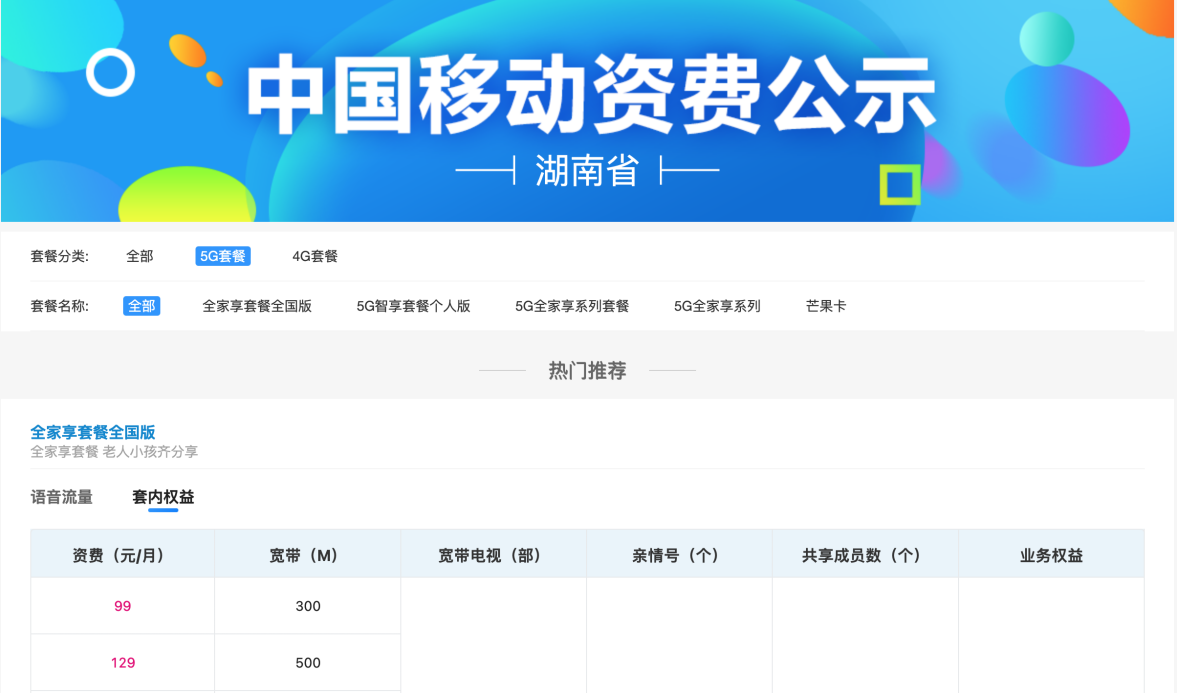The image size is (1177, 693).
Task: Stay on the 套内权益 tab
Action: tap(161, 496)
